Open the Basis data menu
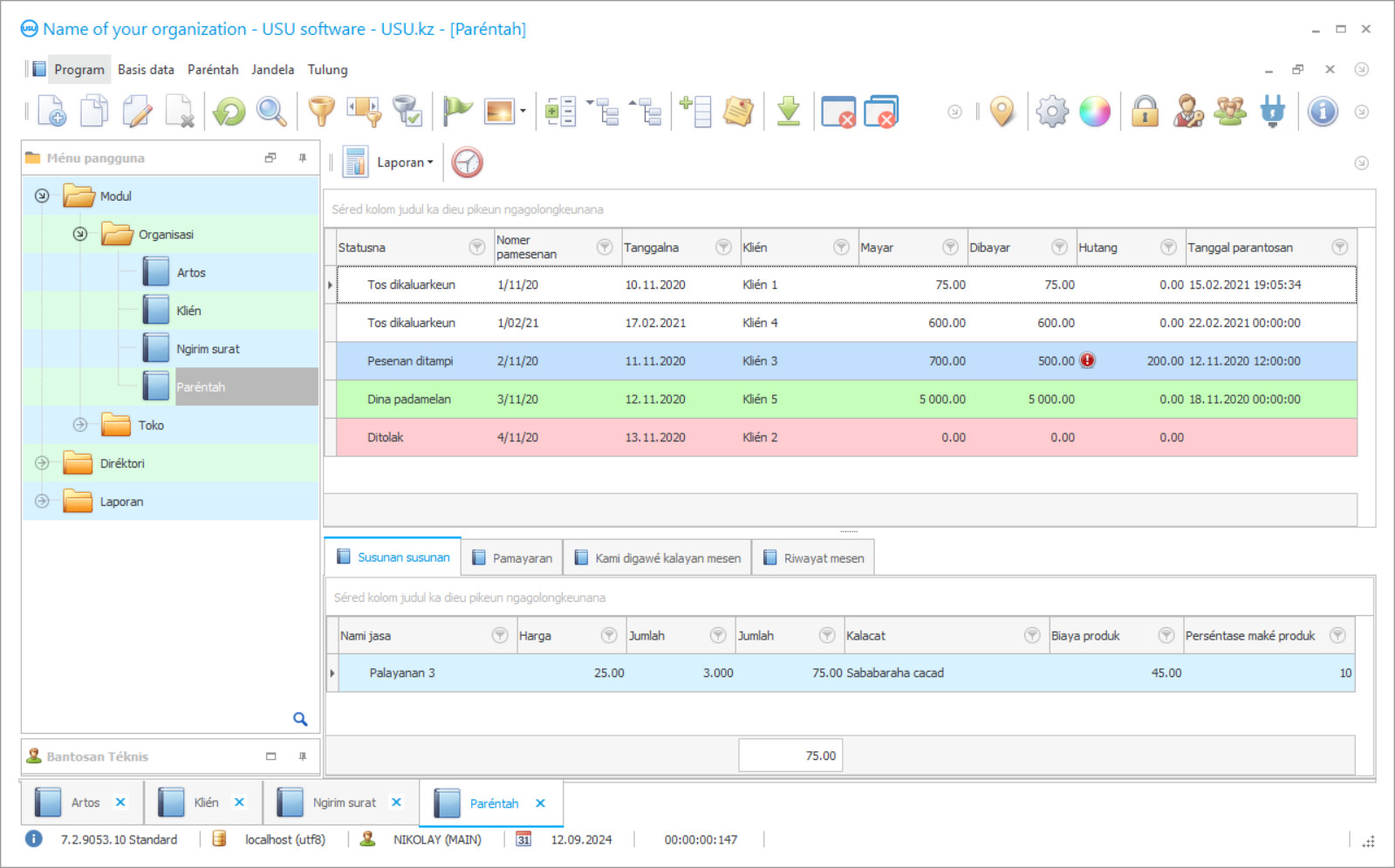Screen dimensions: 1395x868 pos(146,70)
